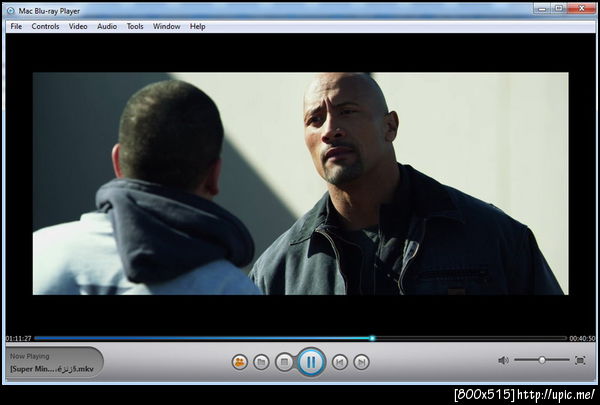Maximize the player window
Viewport: 600px width, 405px height.
(559, 9)
